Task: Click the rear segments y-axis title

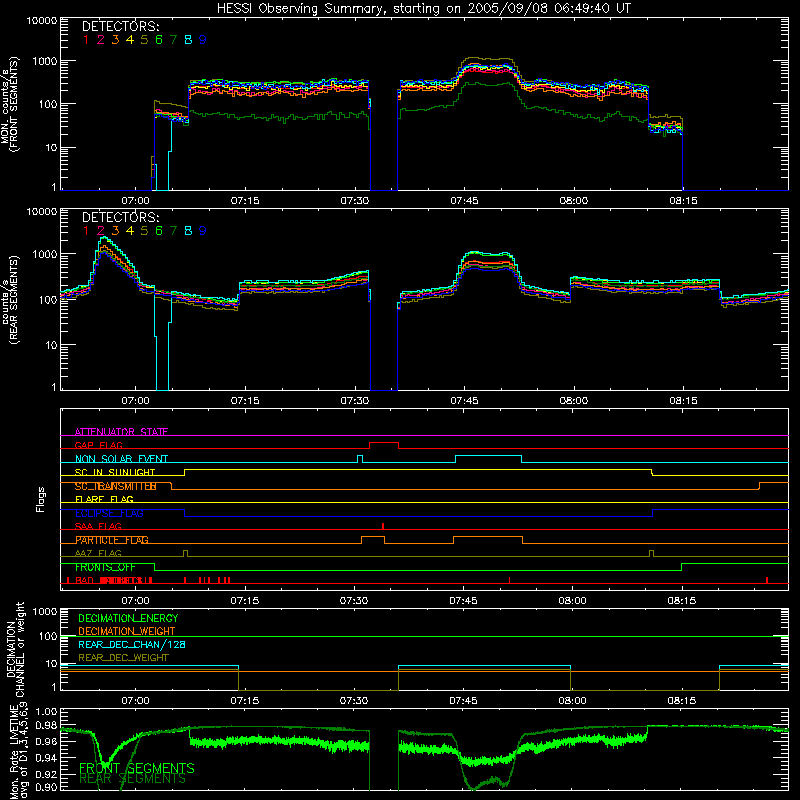Action: [x=9, y=299]
